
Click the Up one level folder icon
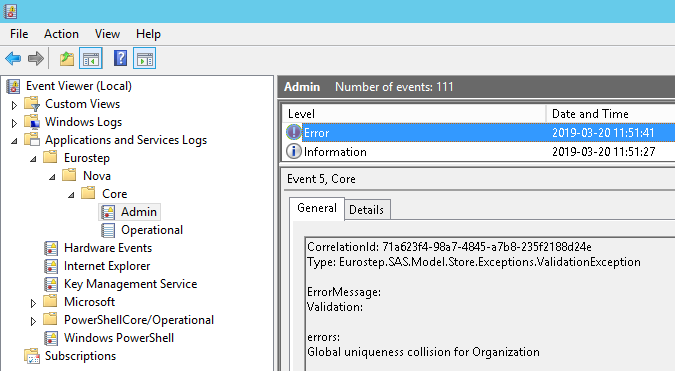[67, 58]
